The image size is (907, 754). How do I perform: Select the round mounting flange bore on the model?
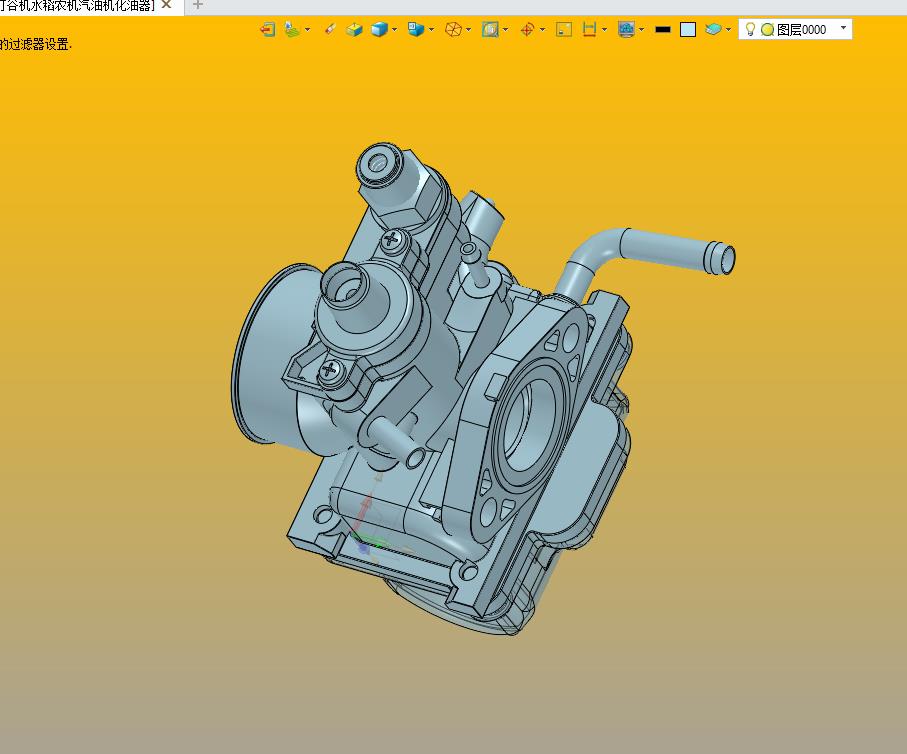(528, 426)
